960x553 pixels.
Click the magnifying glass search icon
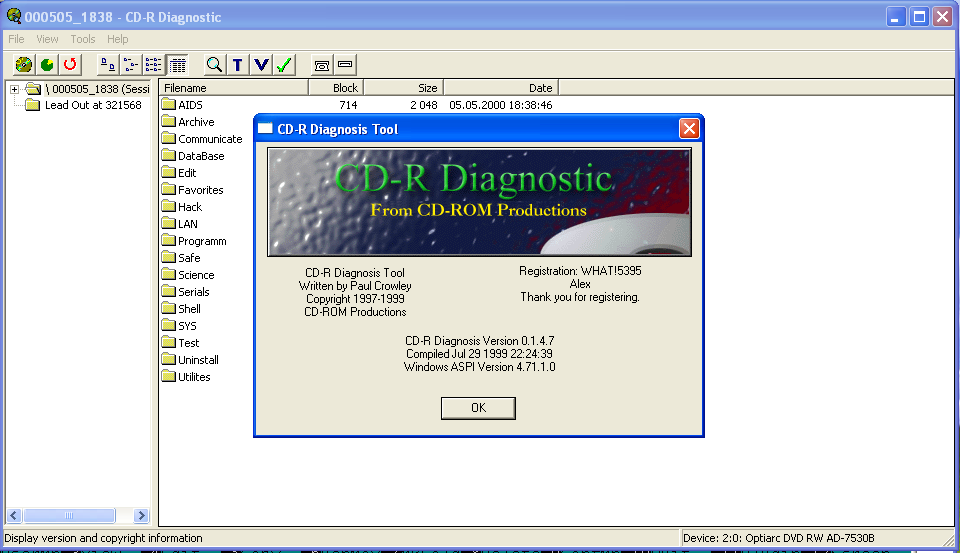[214, 64]
